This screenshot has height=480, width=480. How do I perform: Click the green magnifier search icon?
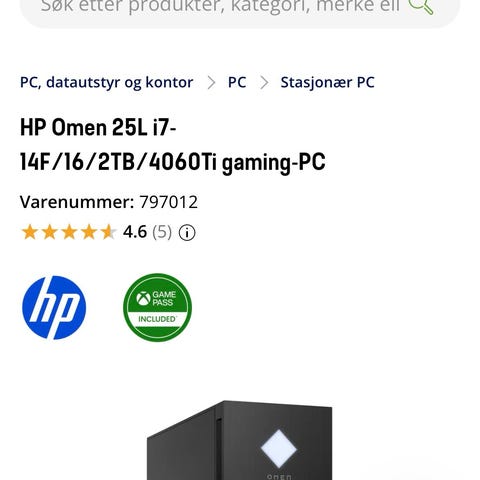(x=421, y=6)
